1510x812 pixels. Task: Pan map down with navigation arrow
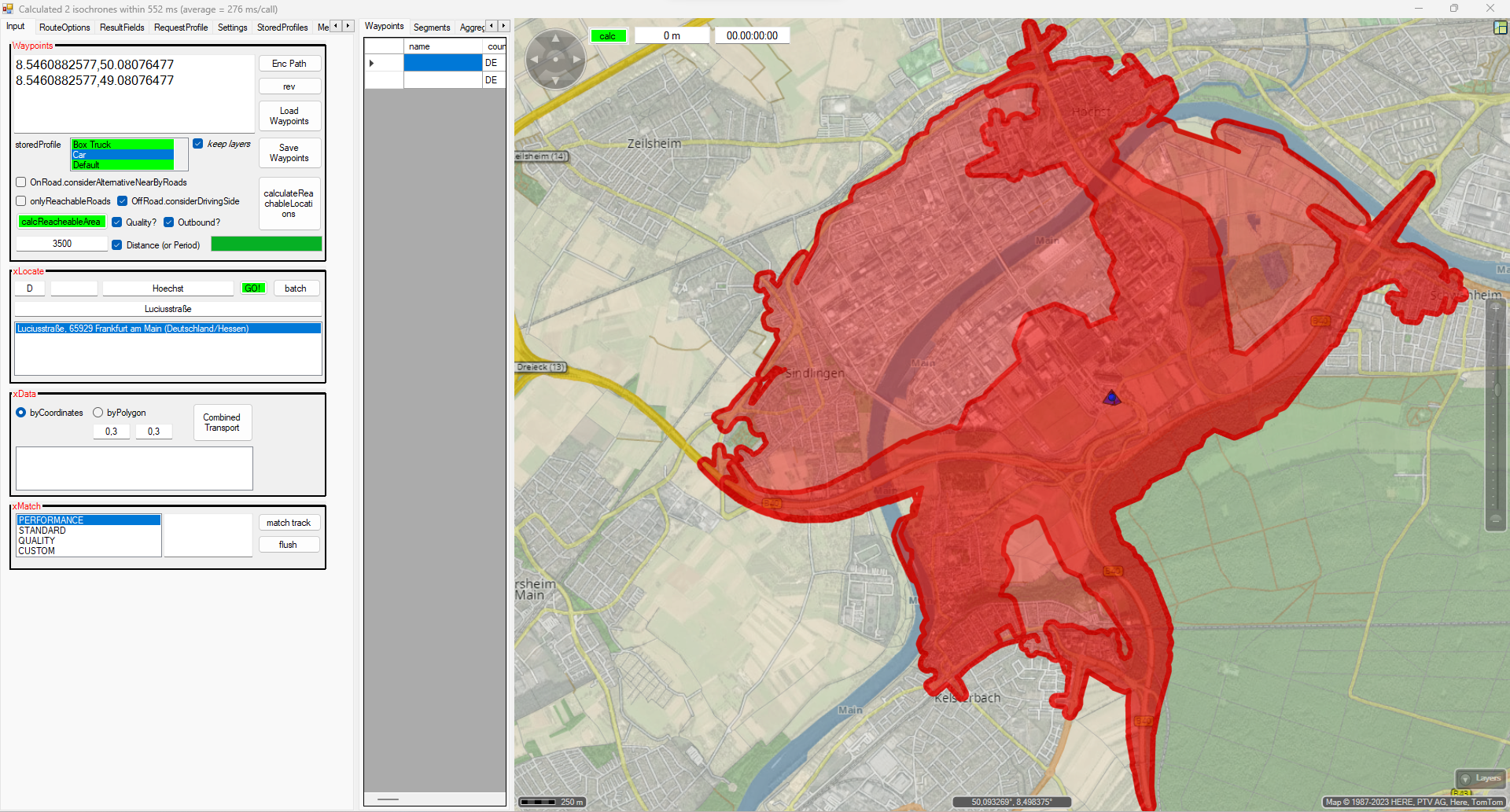[x=555, y=80]
